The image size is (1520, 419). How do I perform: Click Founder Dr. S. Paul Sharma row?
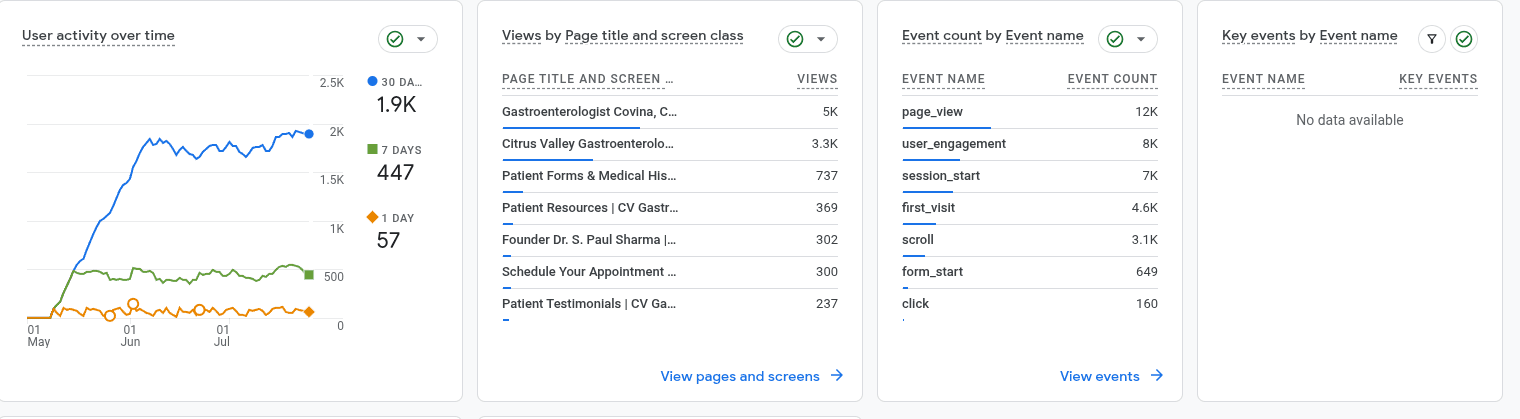tap(670, 240)
